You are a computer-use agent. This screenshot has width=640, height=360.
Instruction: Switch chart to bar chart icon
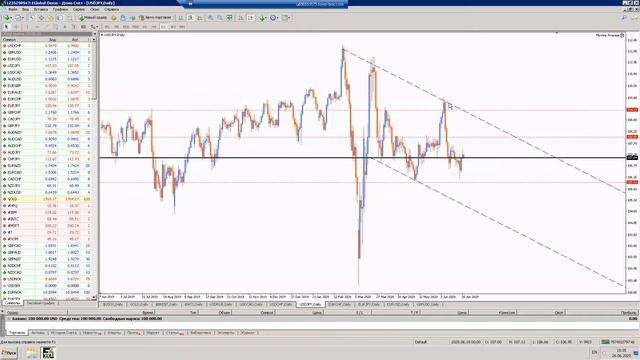[180, 18]
